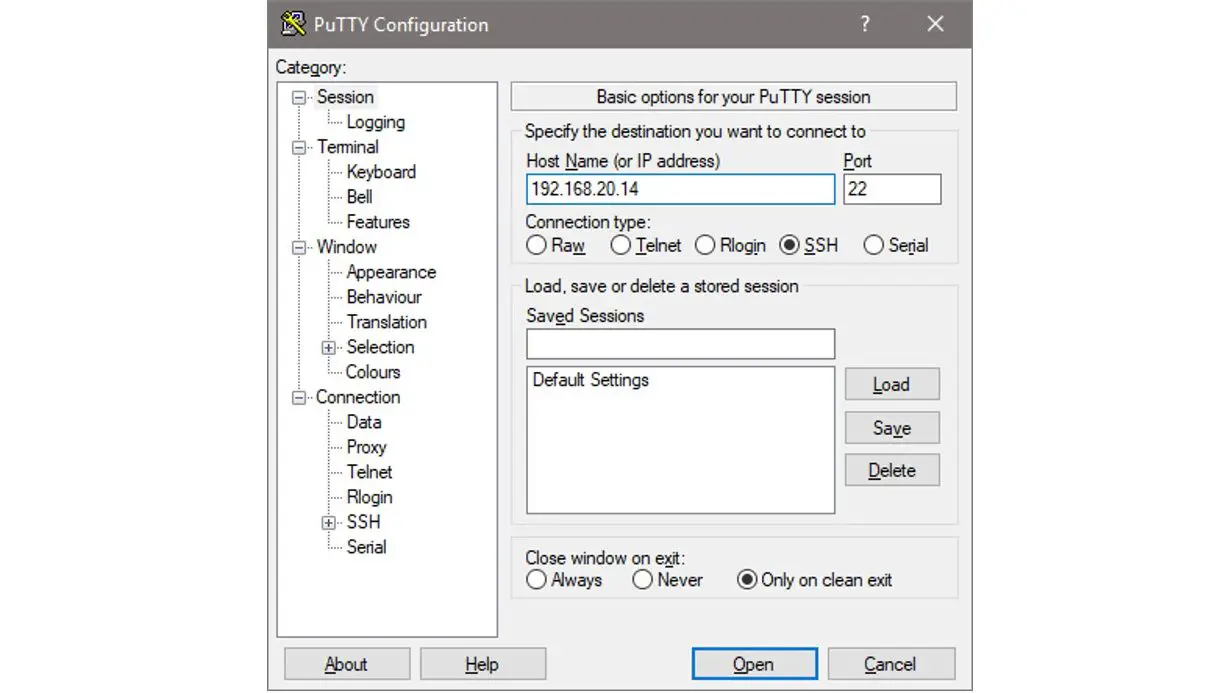Click the Open button to connect
The image size is (1230, 693).
click(x=754, y=664)
